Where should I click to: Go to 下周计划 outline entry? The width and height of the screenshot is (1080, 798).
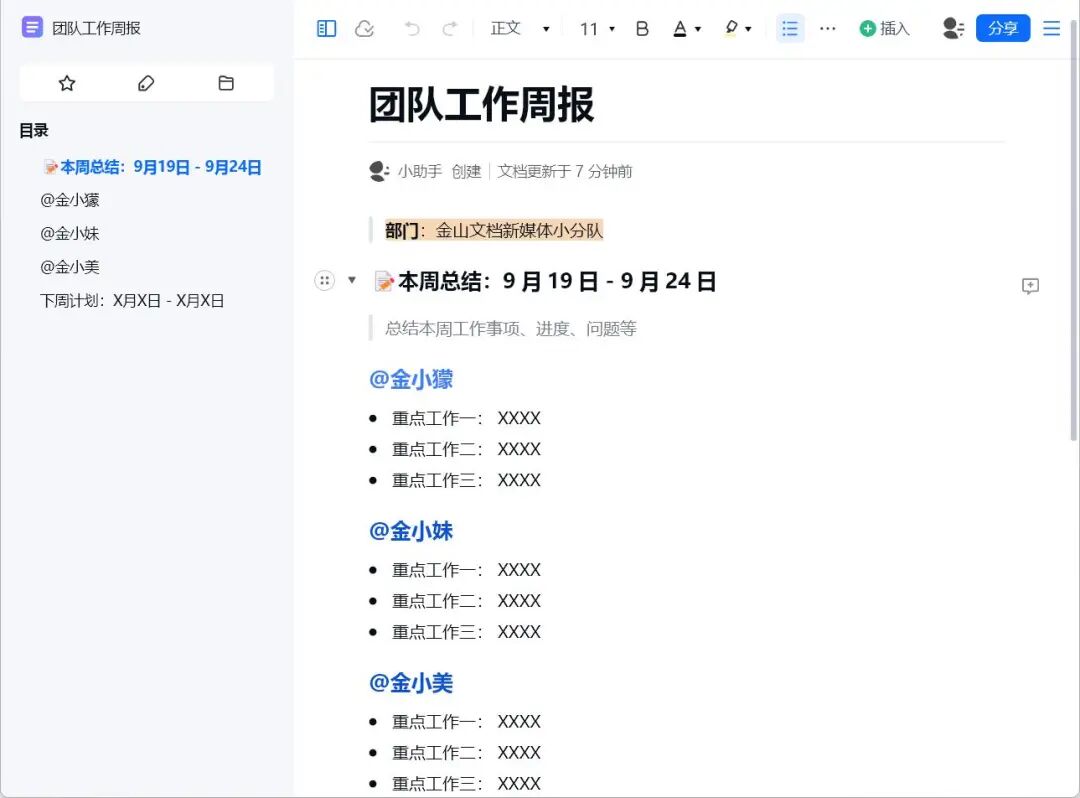point(132,301)
